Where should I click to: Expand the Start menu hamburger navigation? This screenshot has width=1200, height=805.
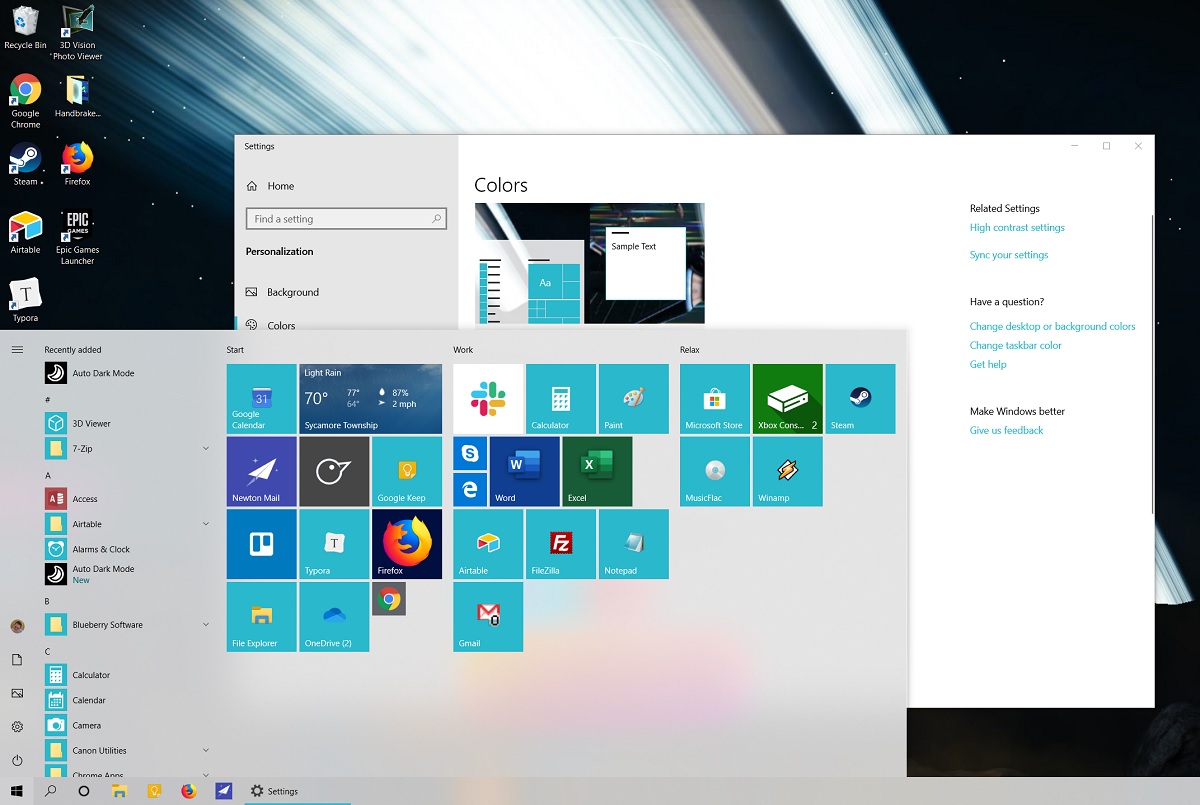pos(17,349)
